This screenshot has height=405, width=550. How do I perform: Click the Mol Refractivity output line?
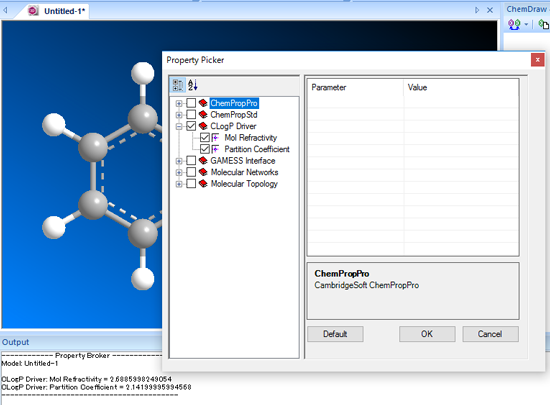(86, 379)
